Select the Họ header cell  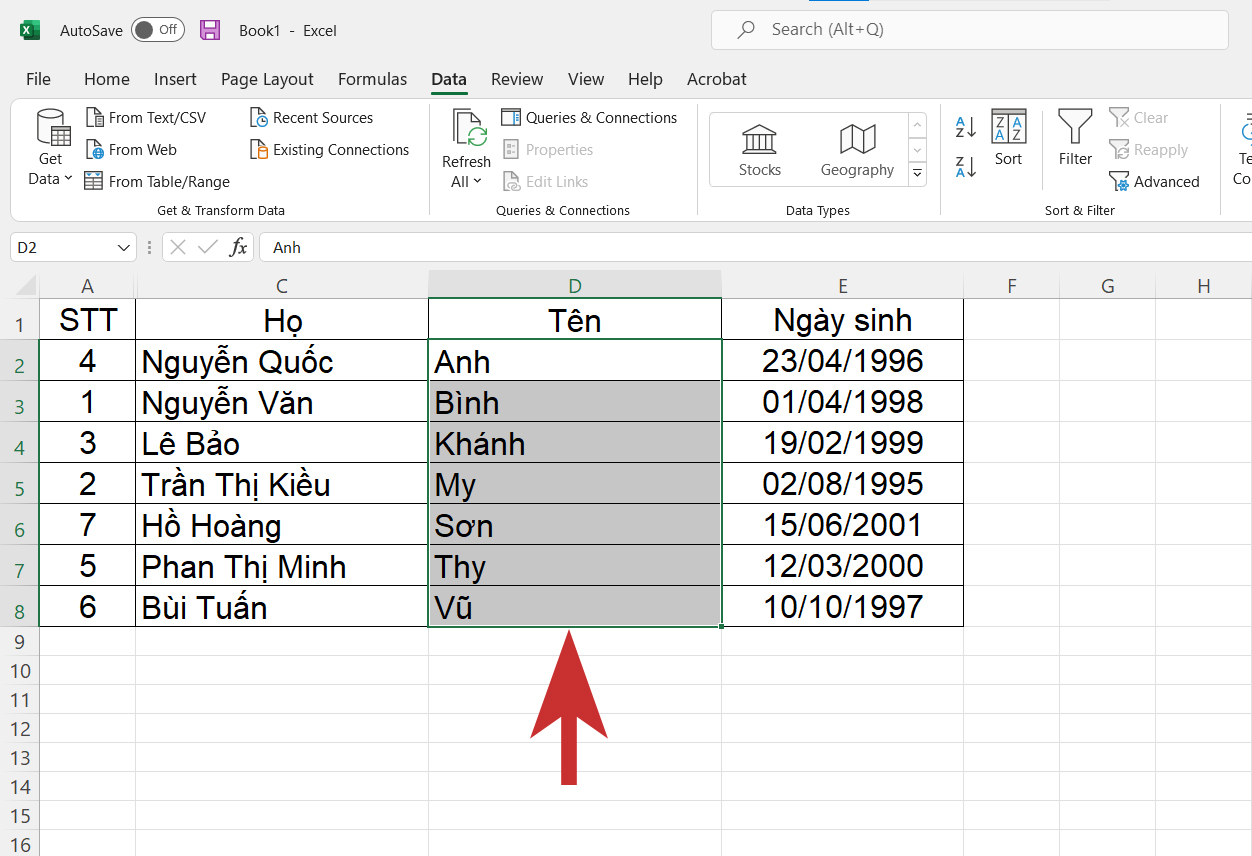point(282,320)
